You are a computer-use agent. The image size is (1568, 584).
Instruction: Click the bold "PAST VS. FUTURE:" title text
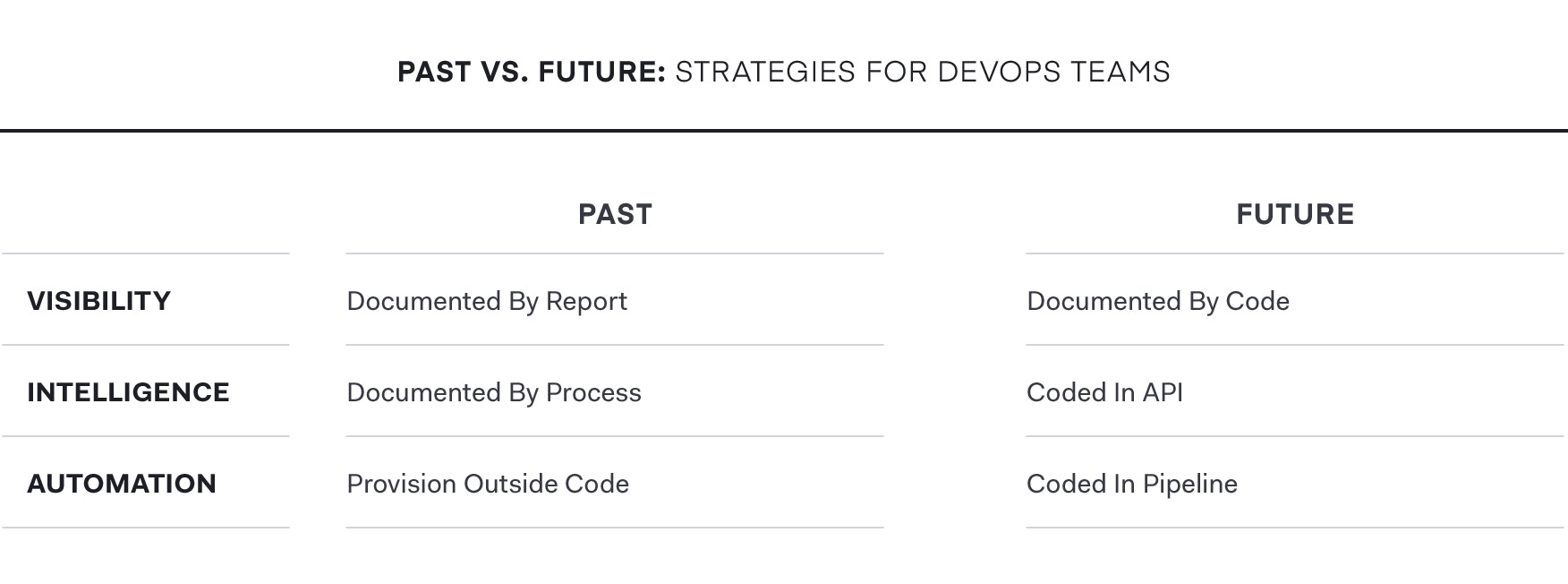[x=531, y=72]
